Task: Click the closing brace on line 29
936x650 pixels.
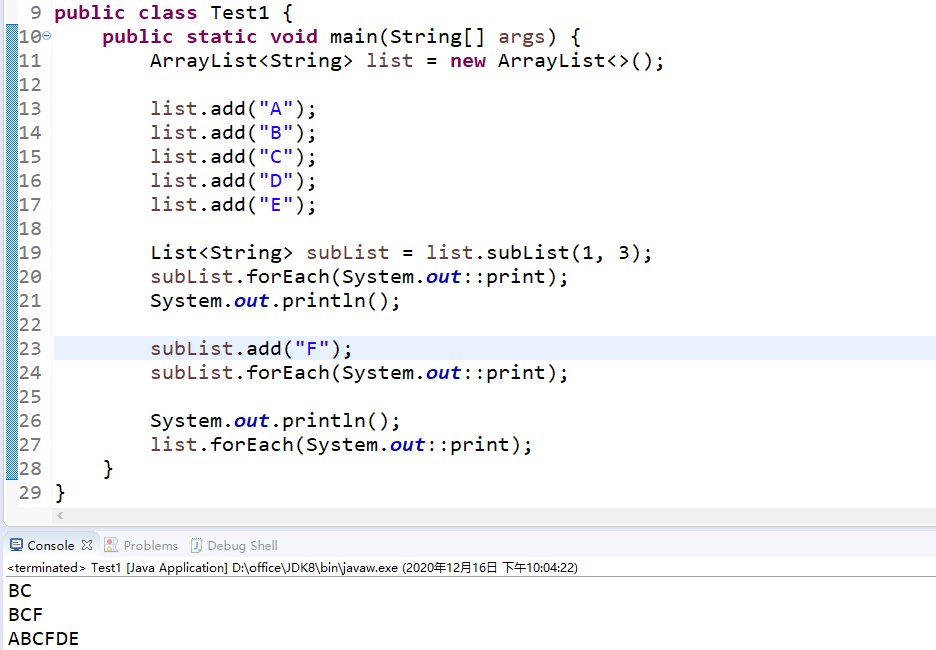Action: tap(60, 493)
